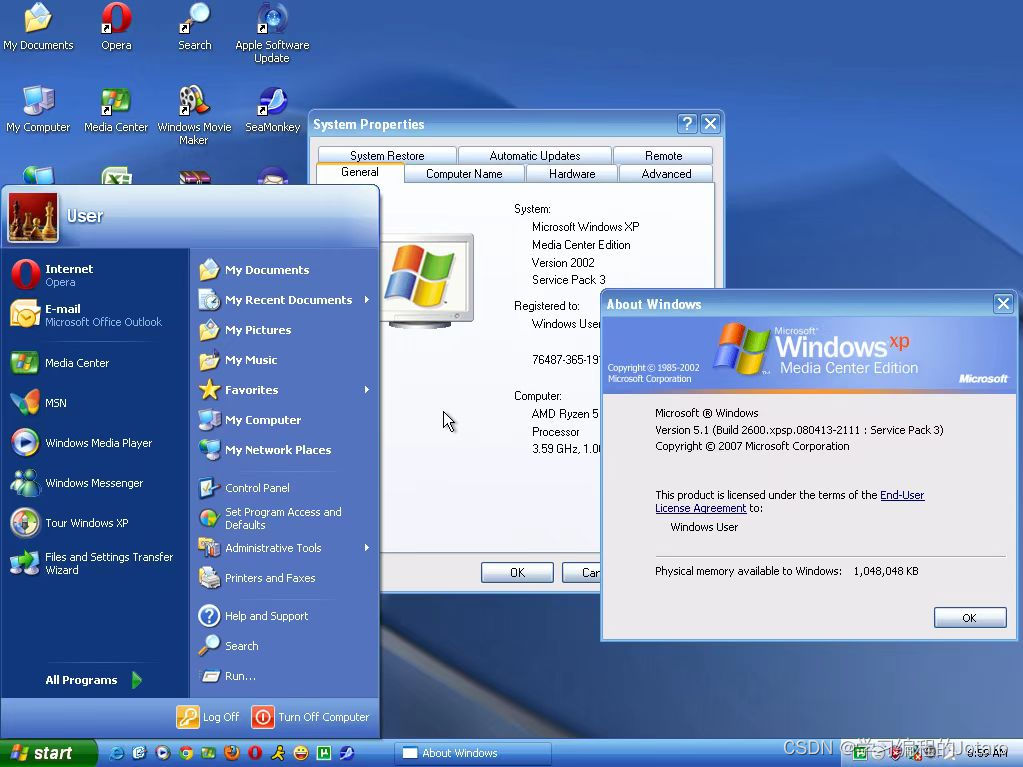
Task: Start Windows Media Player from Start menu
Action: coord(96,443)
